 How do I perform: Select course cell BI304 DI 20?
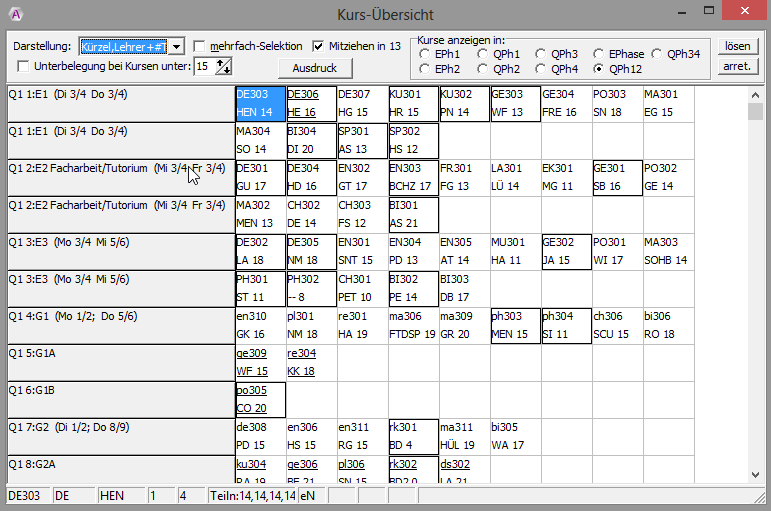point(312,141)
